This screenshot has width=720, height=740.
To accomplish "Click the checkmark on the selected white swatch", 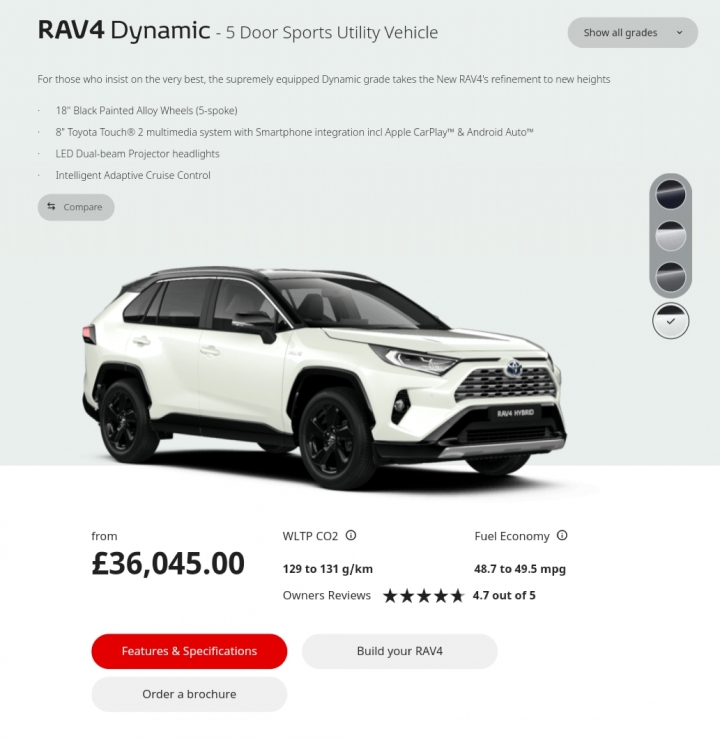I will (670, 321).
